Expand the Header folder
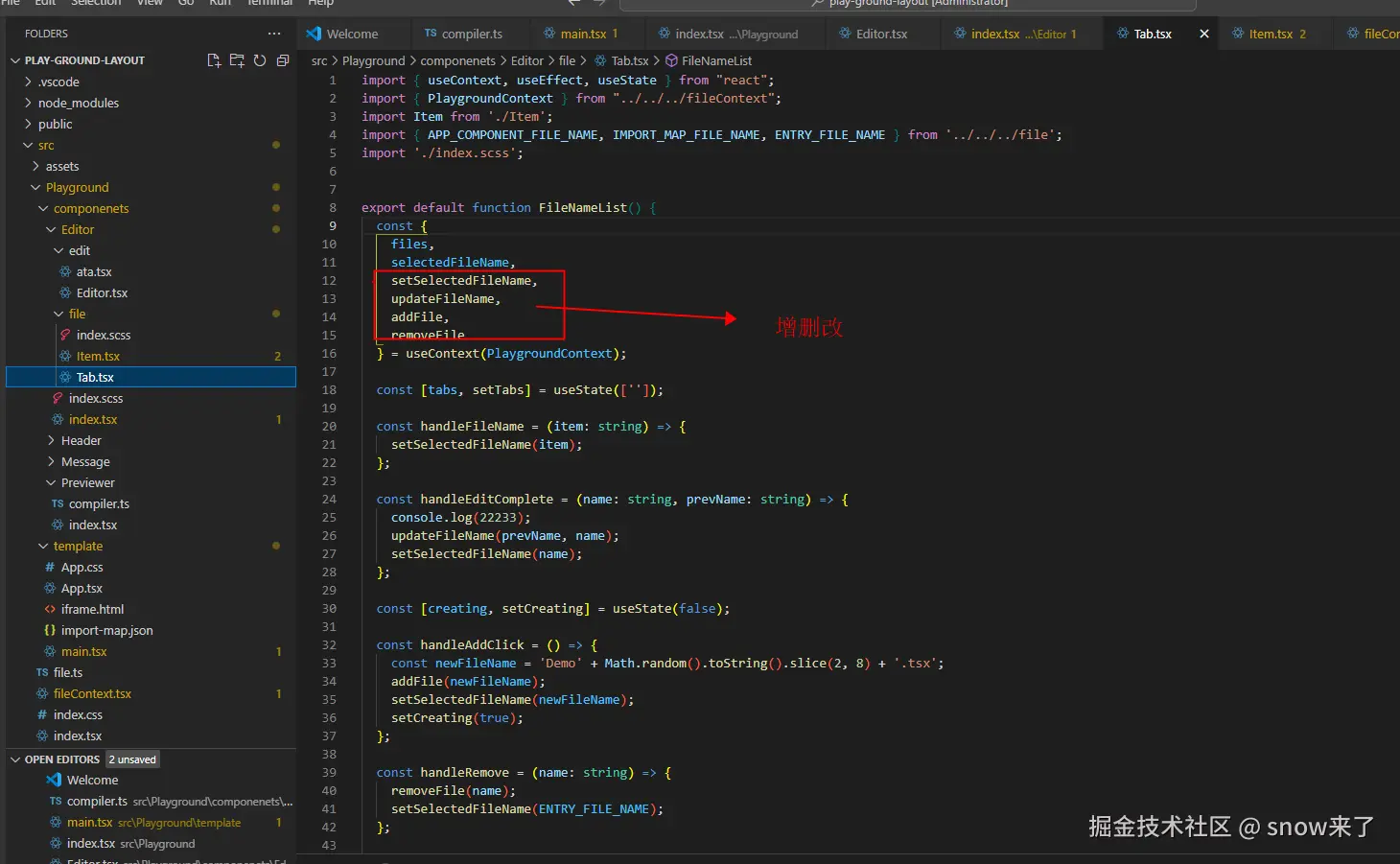Screen dimensions: 1400x864 point(81,440)
